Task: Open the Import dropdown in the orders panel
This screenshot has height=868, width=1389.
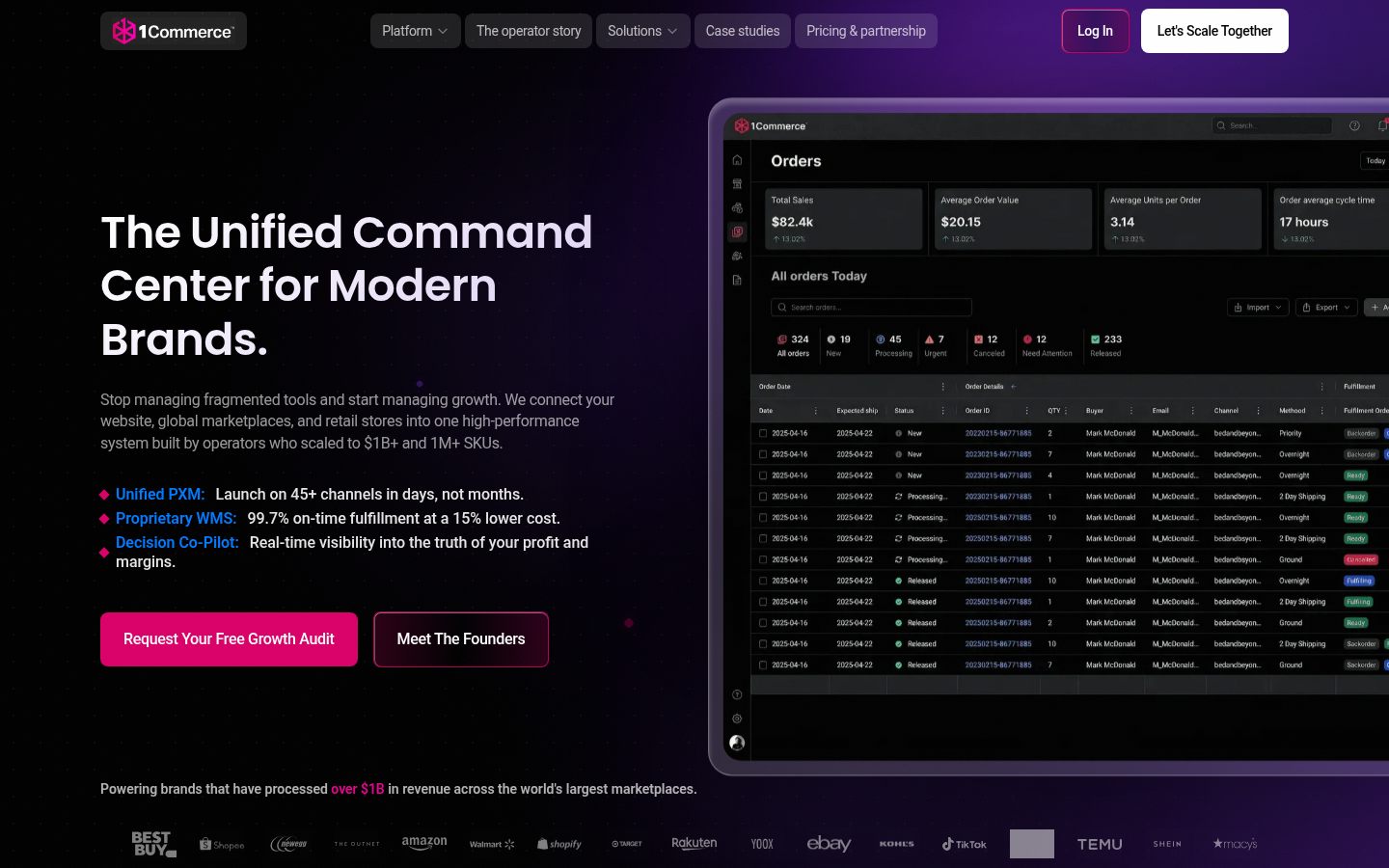Action: coord(1259,308)
